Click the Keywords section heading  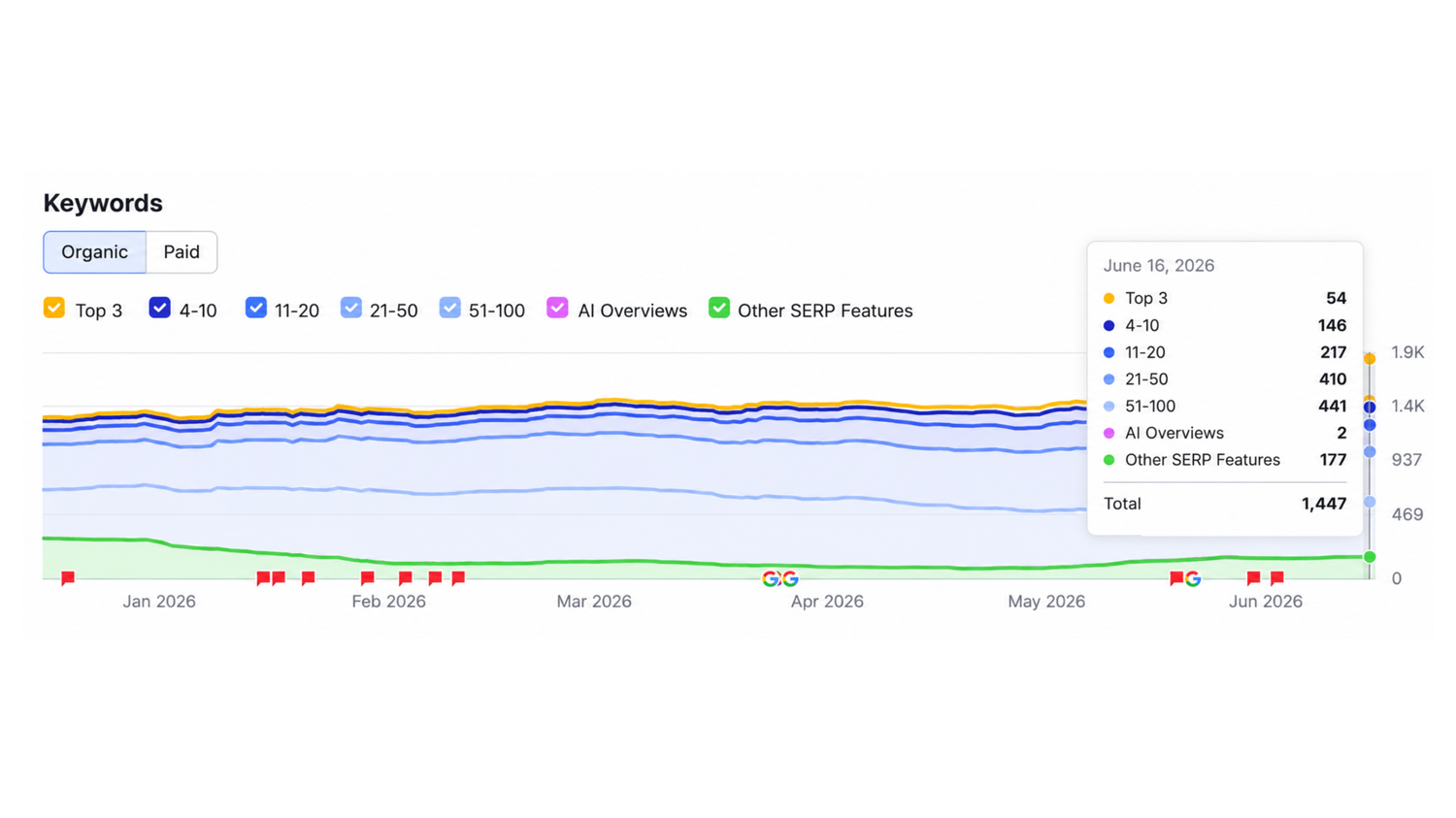click(103, 203)
